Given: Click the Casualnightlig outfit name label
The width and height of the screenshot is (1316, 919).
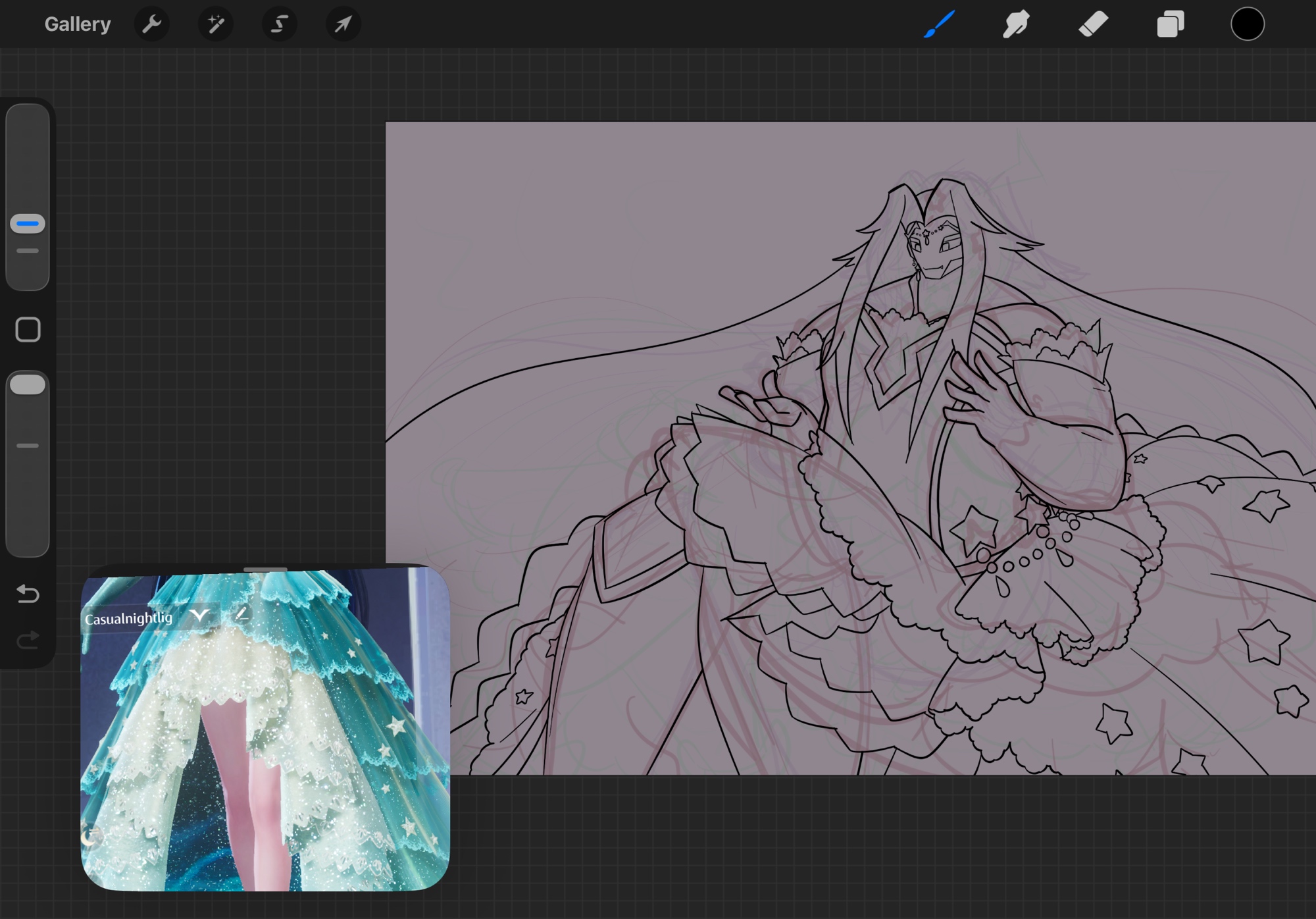Looking at the screenshot, I should tap(128, 619).
